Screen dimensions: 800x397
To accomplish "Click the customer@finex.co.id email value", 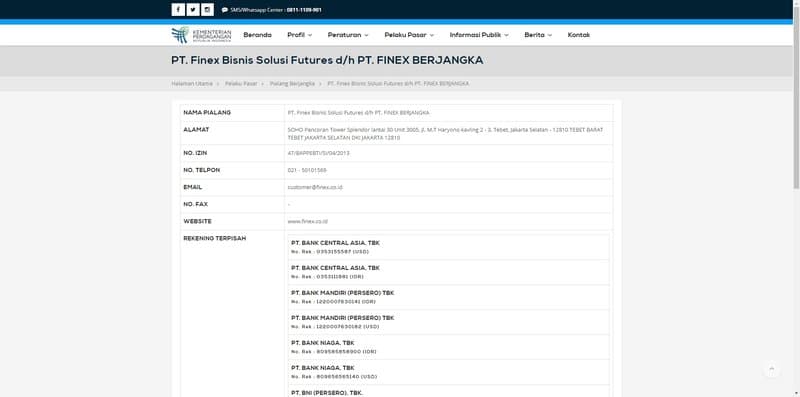I will (315, 187).
